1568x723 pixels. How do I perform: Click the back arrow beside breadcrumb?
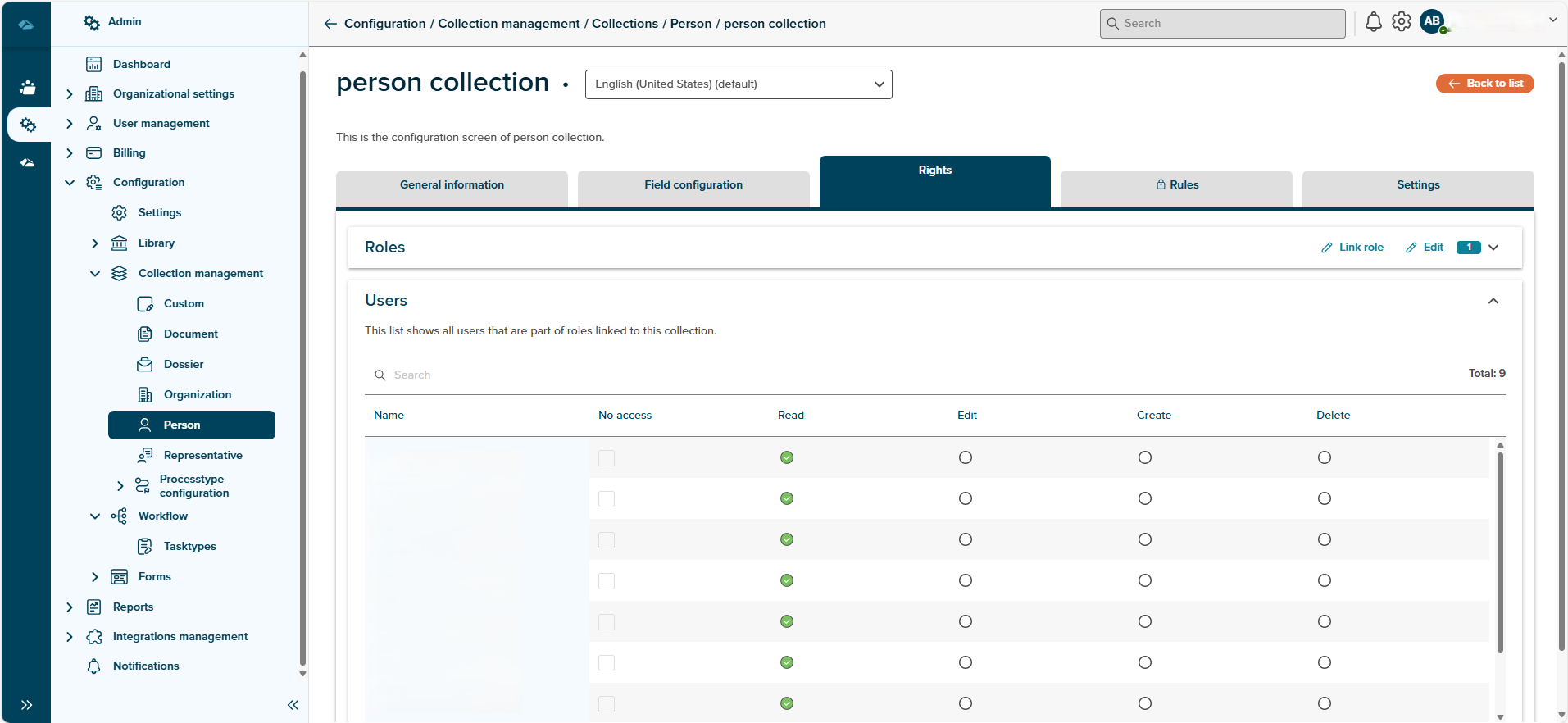330,24
